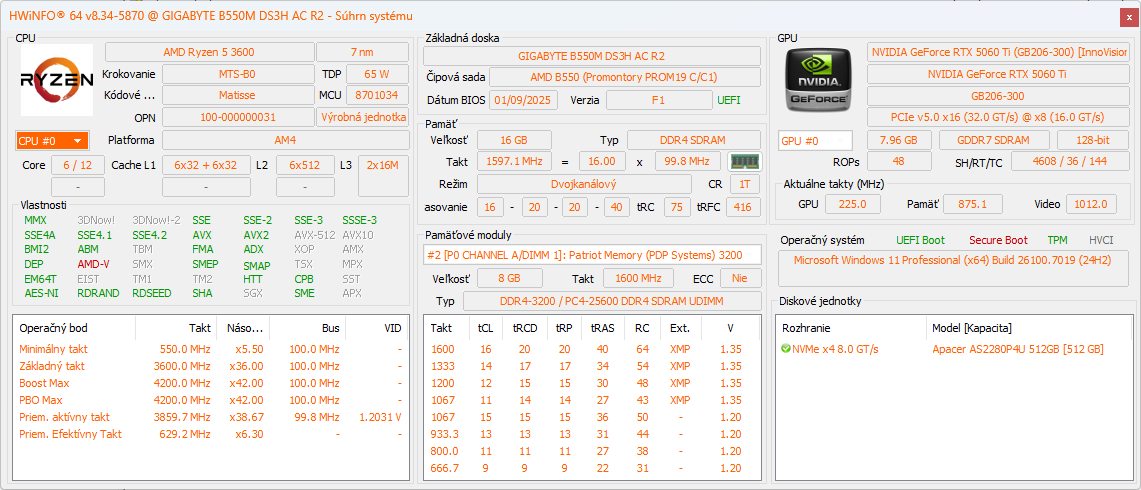Click the AVX2 feature indicator
This screenshot has width=1141, height=490.
point(256,235)
